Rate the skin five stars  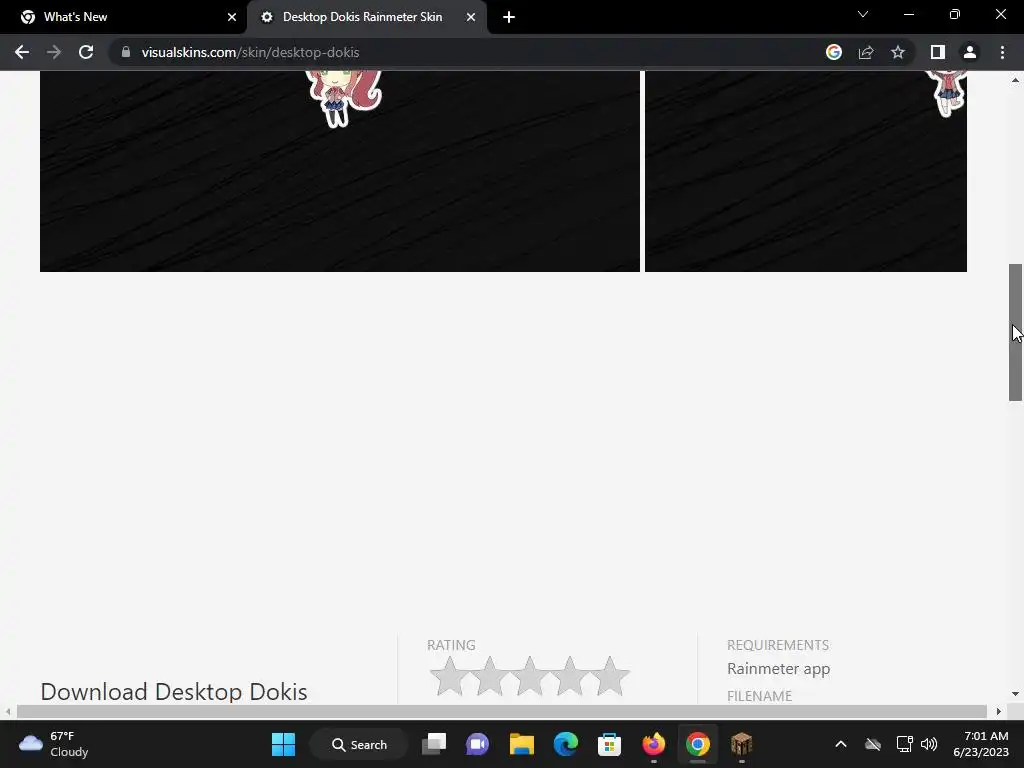609,677
